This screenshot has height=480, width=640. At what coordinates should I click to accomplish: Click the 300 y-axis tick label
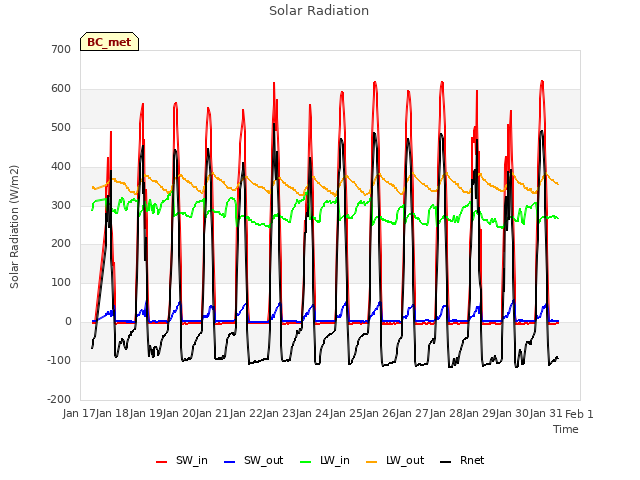pos(61,205)
